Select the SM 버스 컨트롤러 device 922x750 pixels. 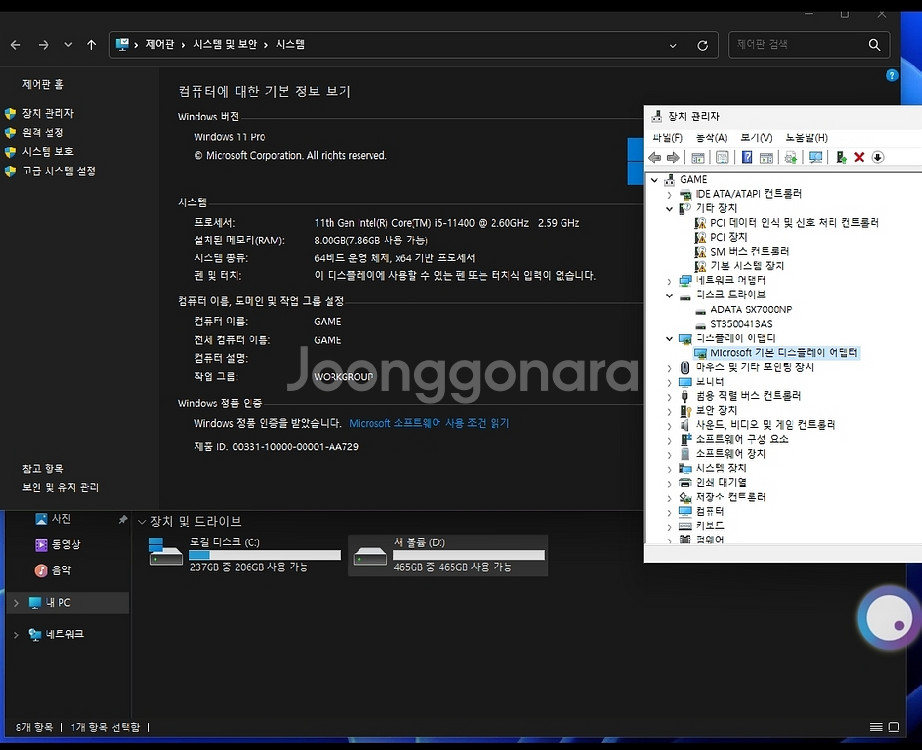[749, 252]
